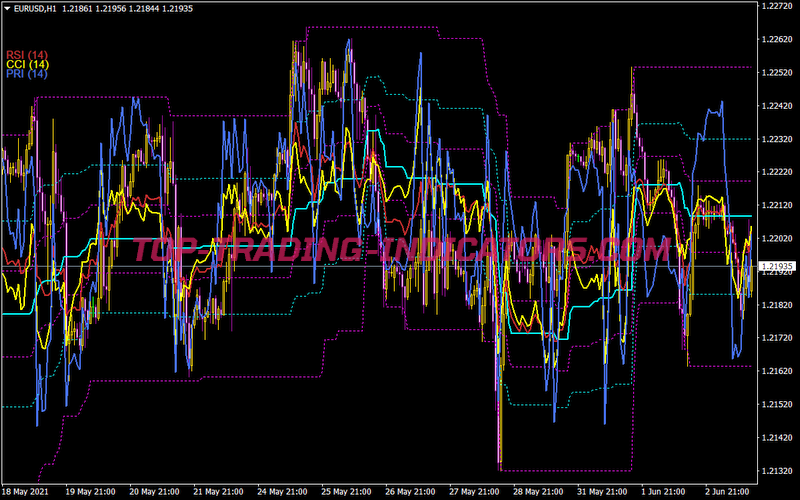800x500 pixels.
Task: Click the 1.22020 price axis label
Action: click(x=778, y=238)
